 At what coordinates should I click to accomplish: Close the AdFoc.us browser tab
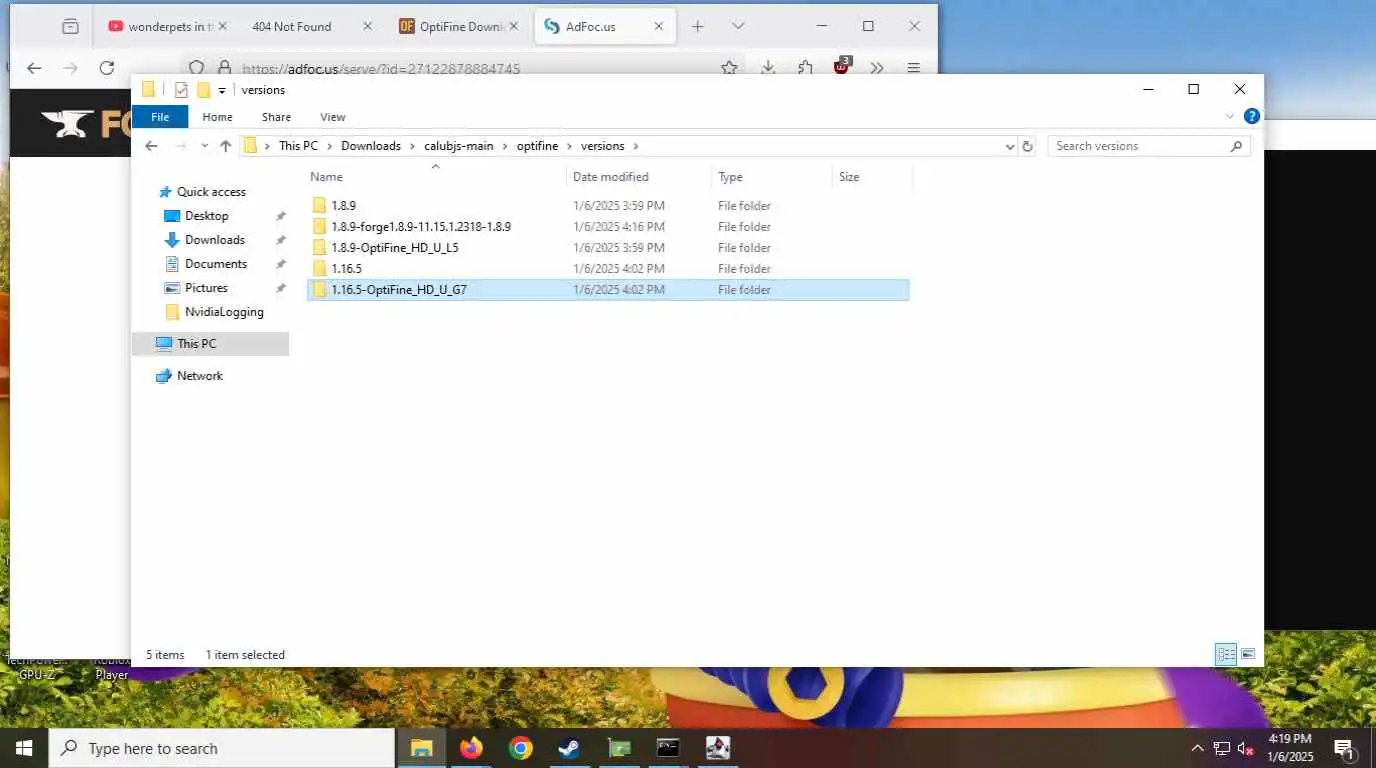tap(659, 27)
